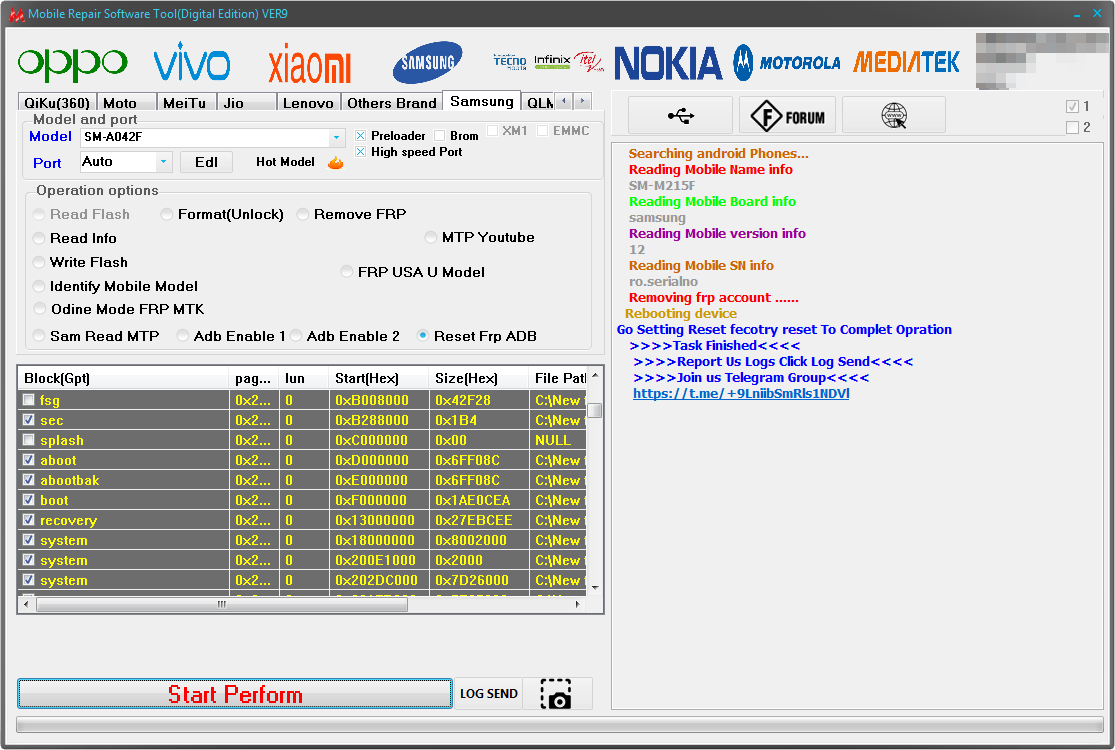
Task: Select Reset Frp ADB option
Action: point(423,336)
